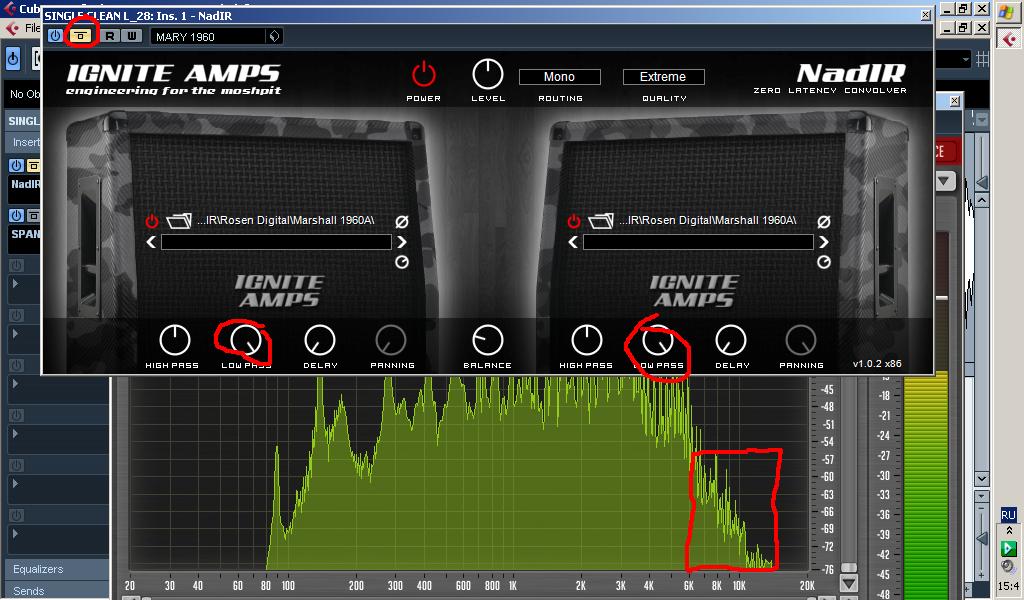This screenshot has height=600, width=1024.
Task: Click the vertical scrollbar down arrow in the Cubase window
Action: click(982, 479)
